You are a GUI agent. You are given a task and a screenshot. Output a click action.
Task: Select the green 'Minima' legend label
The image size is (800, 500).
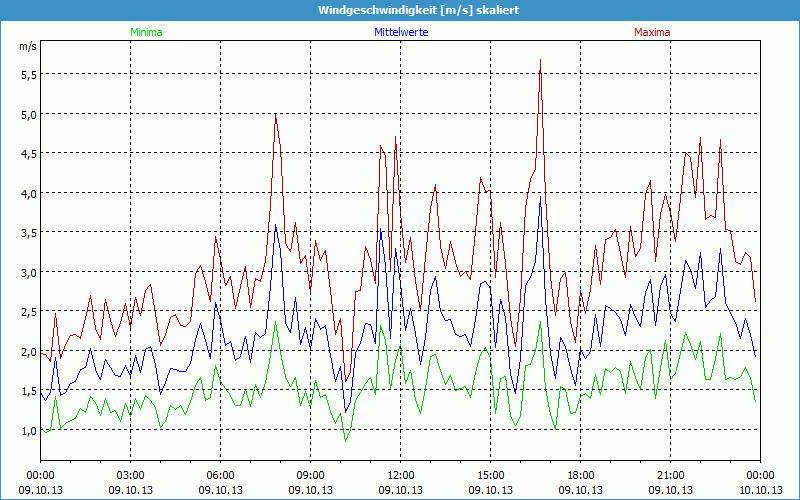146,32
